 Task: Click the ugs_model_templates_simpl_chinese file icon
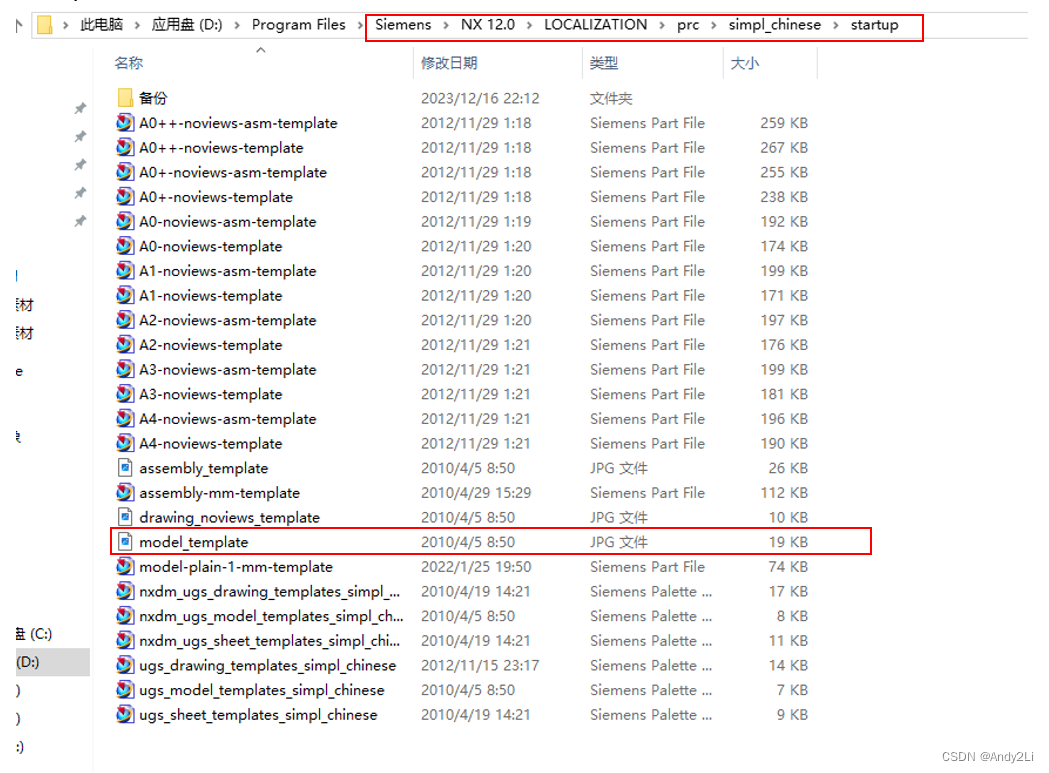tap(124, 690)
